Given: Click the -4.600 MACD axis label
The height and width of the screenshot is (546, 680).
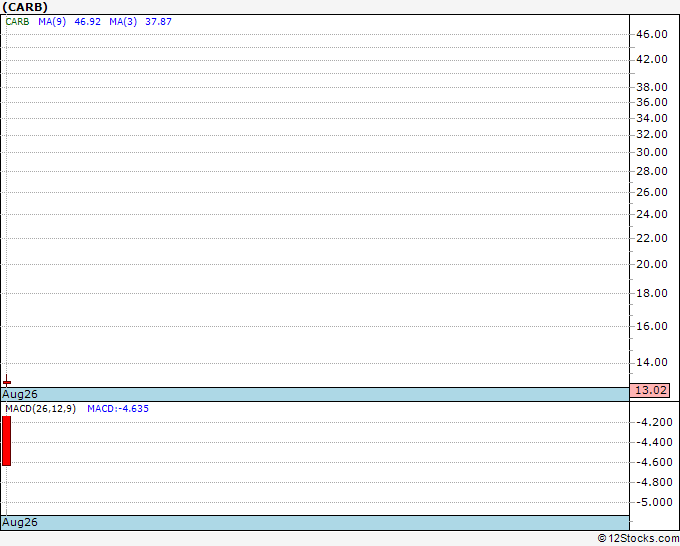Looking at the screenshot, I should pyautogui.click(x=654, y=462).
